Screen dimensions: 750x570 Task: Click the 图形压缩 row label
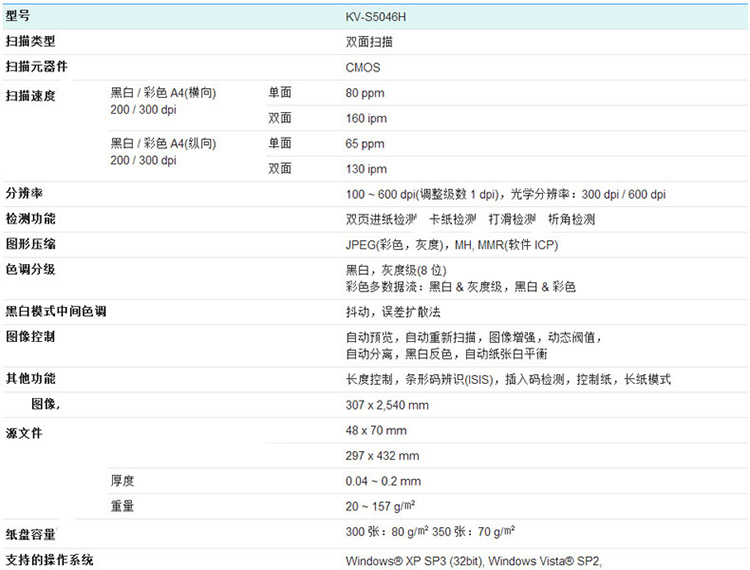[30, 244]
